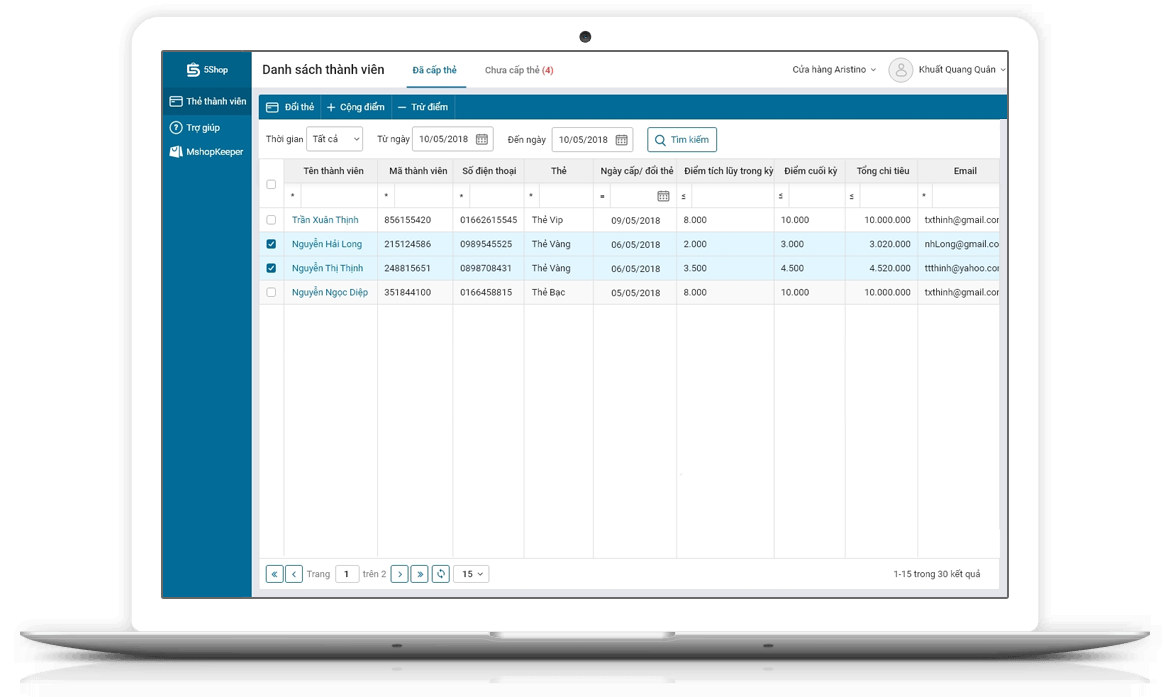
Task: Open Ngày cấp filter operator =
Action: click(x=602, y=196)
